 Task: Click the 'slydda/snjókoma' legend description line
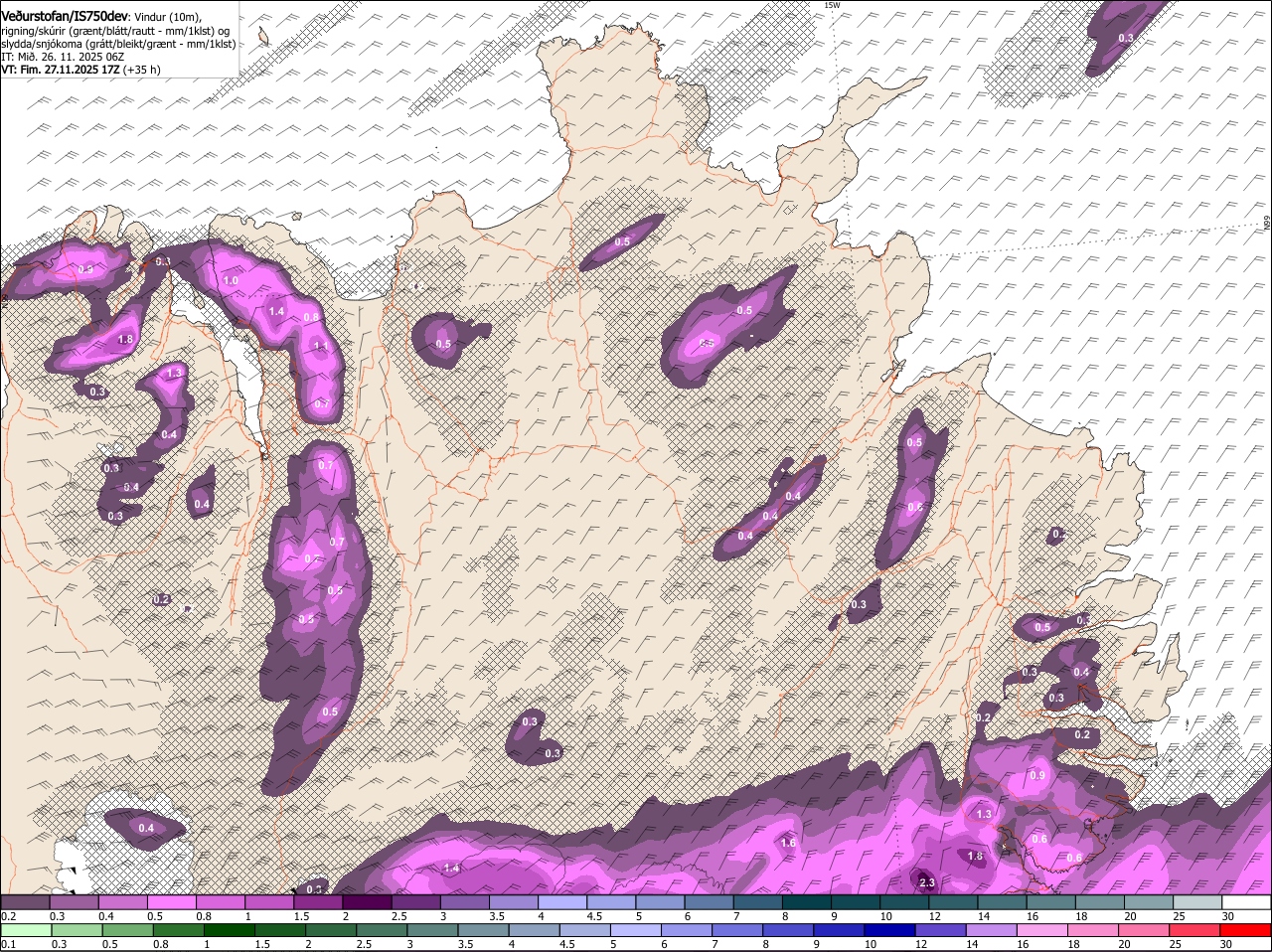[118, 44]
